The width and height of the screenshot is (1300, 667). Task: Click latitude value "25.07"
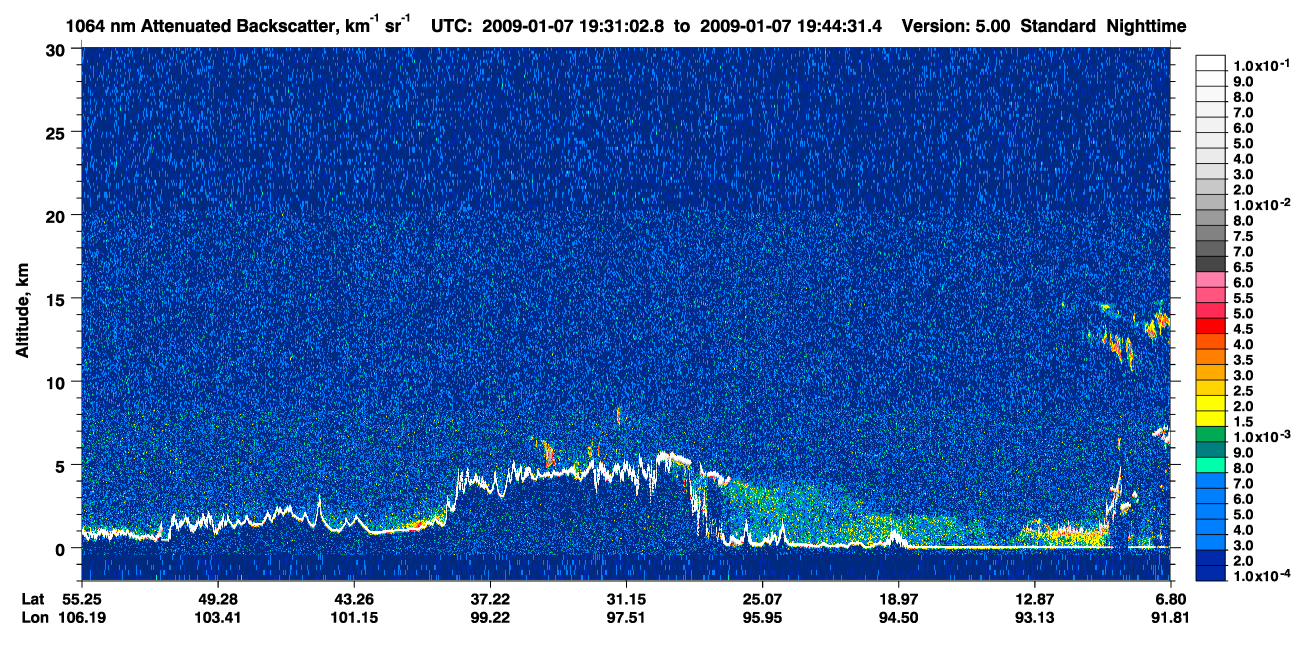762,598
